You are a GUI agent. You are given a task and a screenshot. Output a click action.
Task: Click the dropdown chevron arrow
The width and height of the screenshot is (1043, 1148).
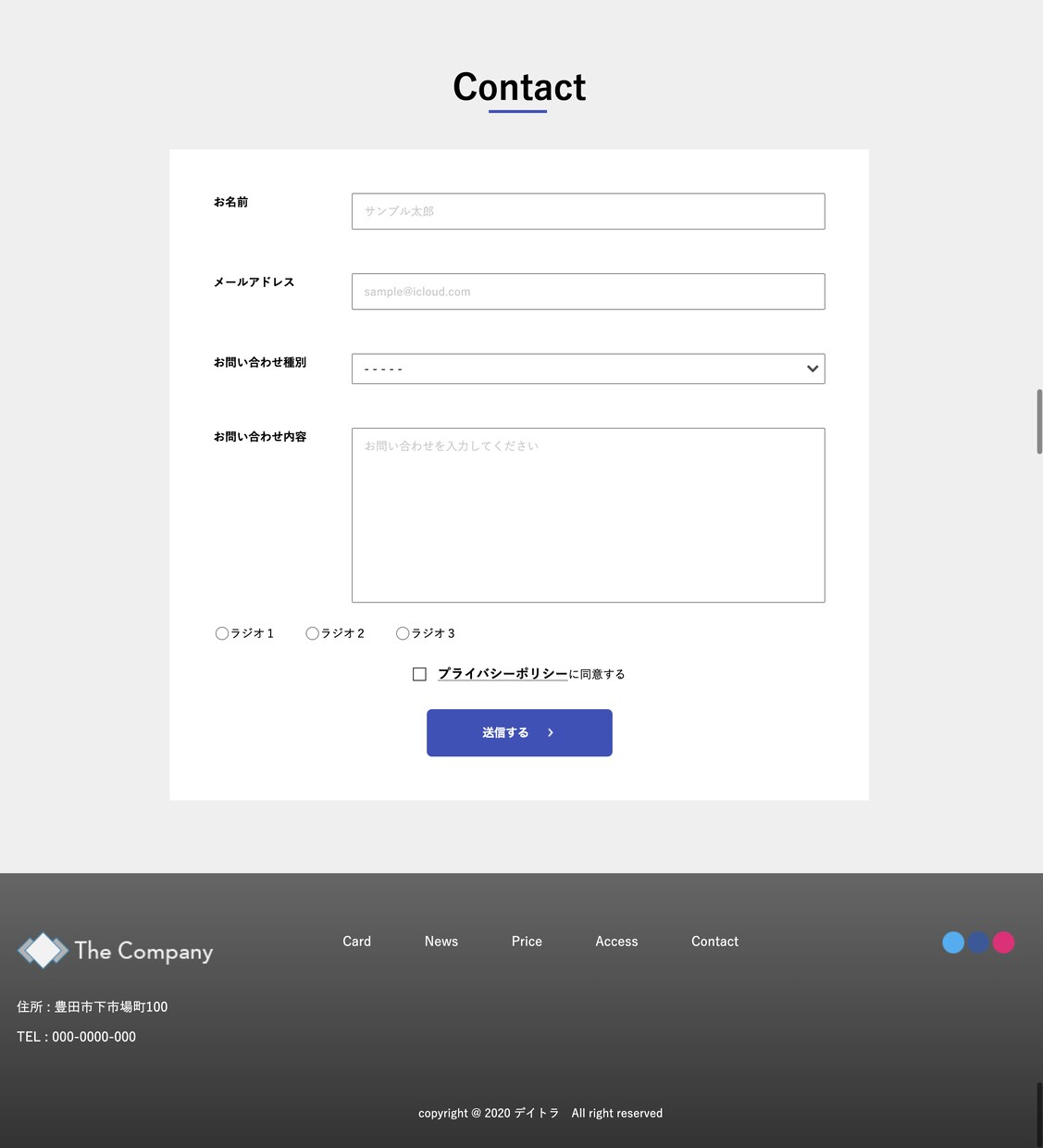pos(813,368)
